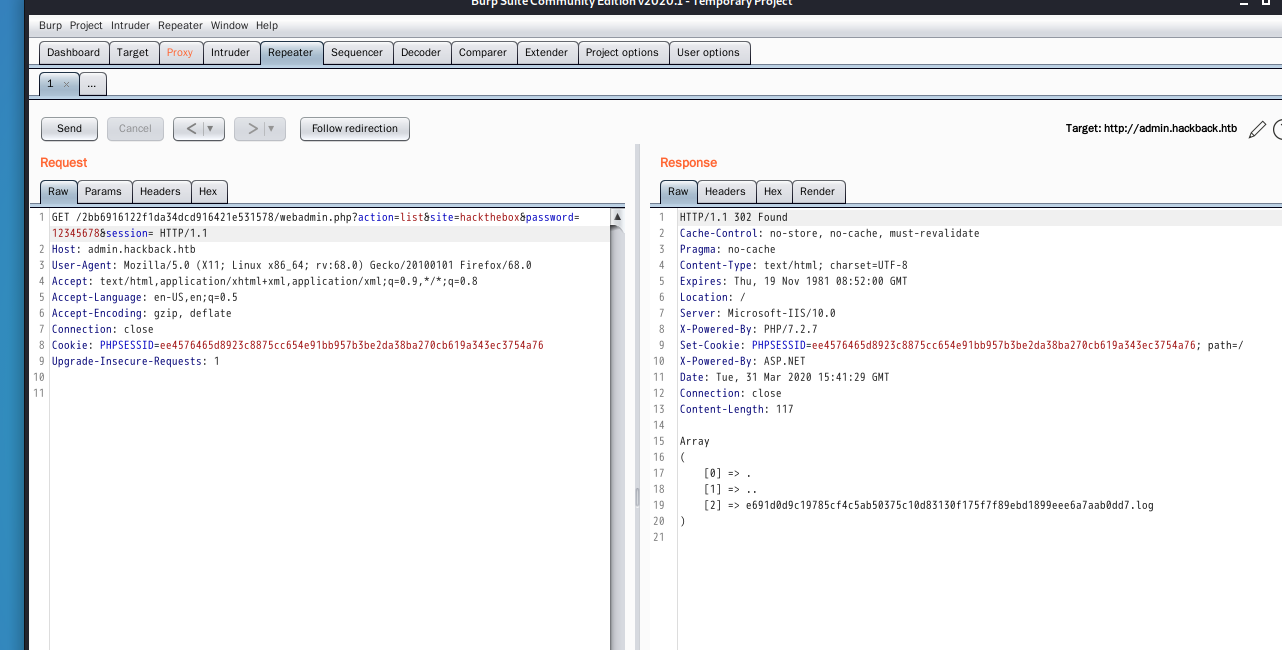The height and width of the screenshot is (650, 1282).
Task: Add a new Repeater tab with ...
Action: [92, 85]
